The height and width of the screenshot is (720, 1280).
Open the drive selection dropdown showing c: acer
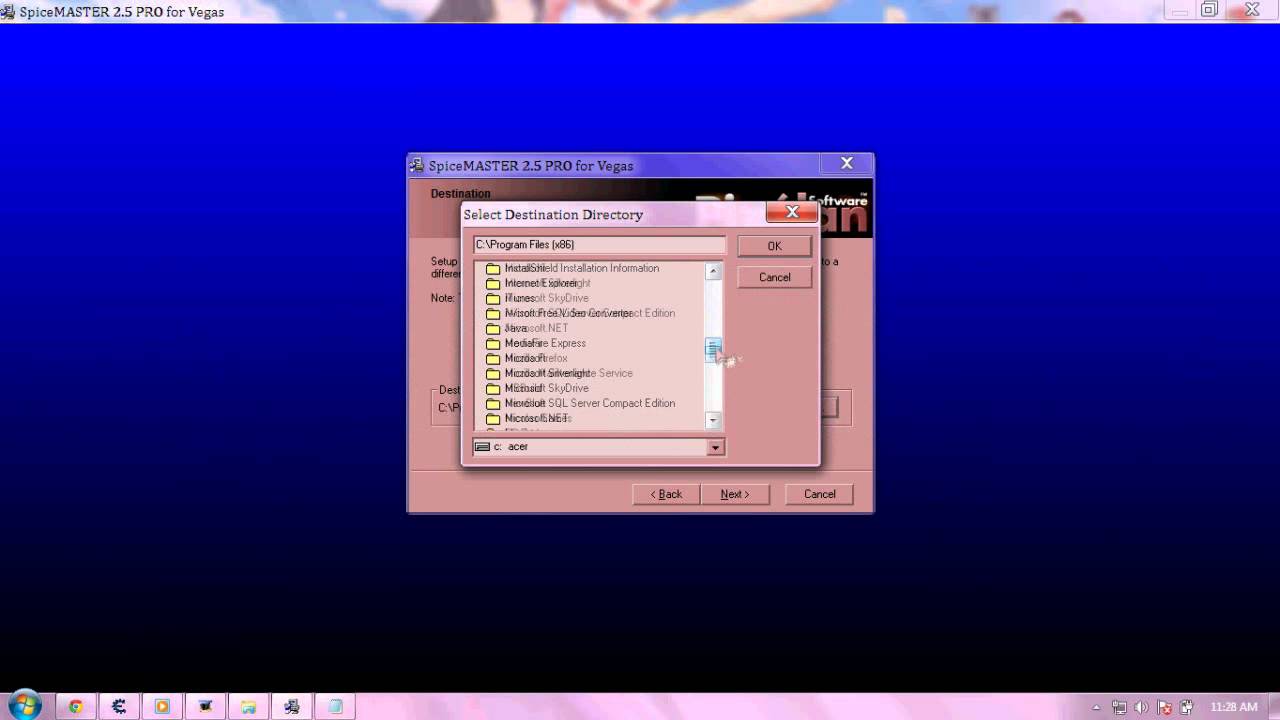(x=715, y=447)
